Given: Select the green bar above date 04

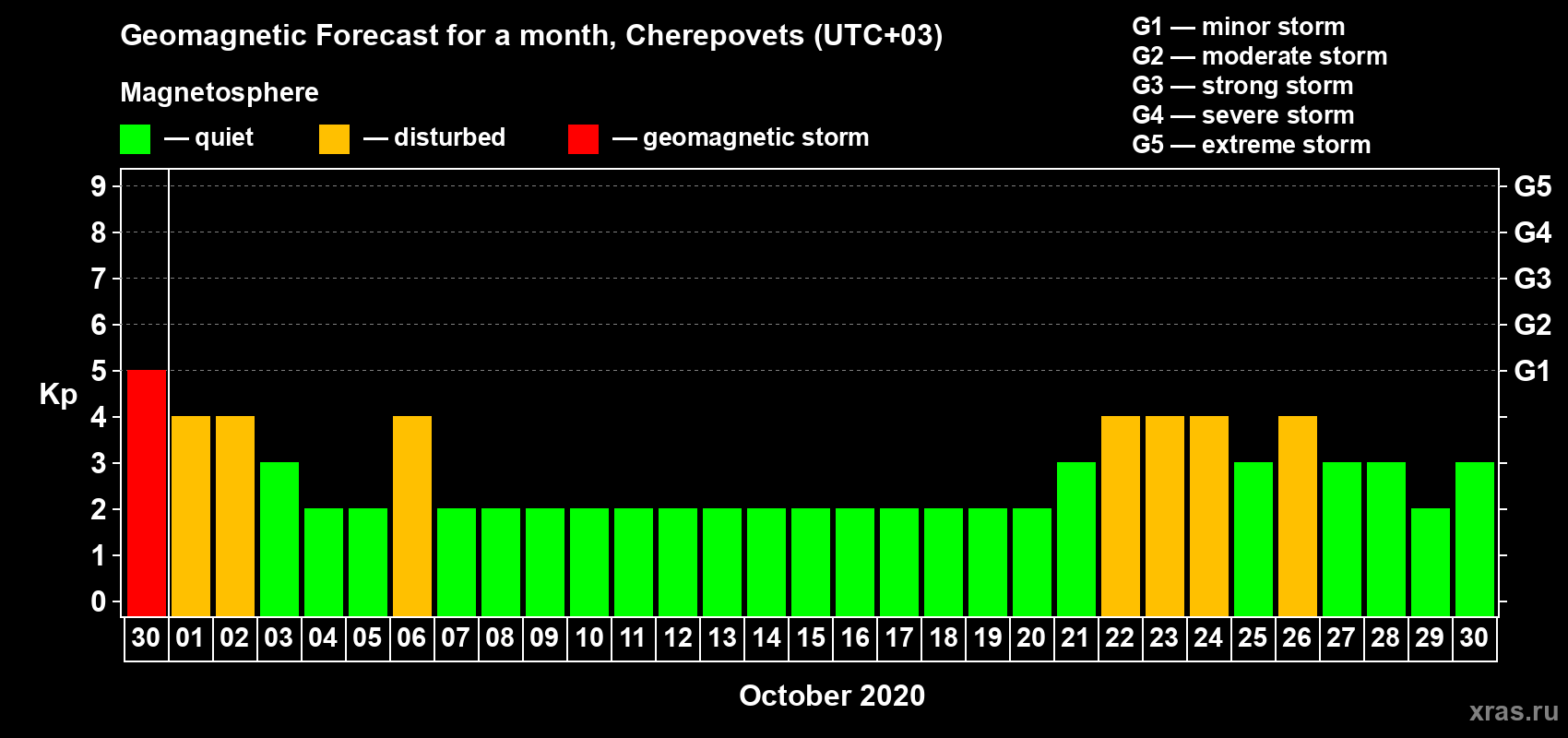Looking at the screenshot, I should (x=324, y=563).
